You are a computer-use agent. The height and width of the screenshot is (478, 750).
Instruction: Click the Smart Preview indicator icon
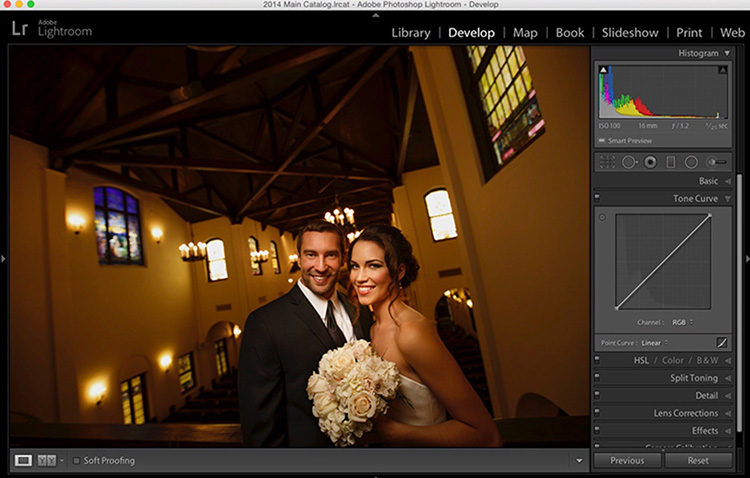pyautogui.click(x=602, y=141)
